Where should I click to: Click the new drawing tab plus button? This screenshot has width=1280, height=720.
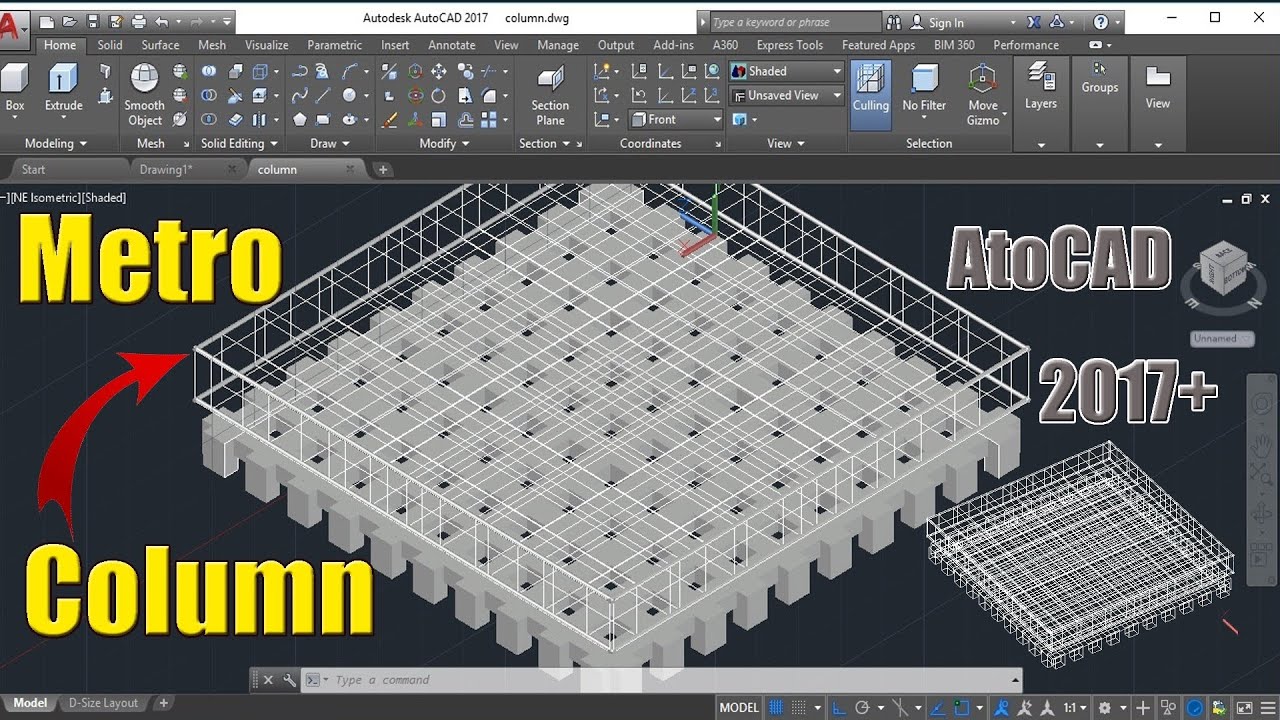pyautogui.click(x=383, y=169)
